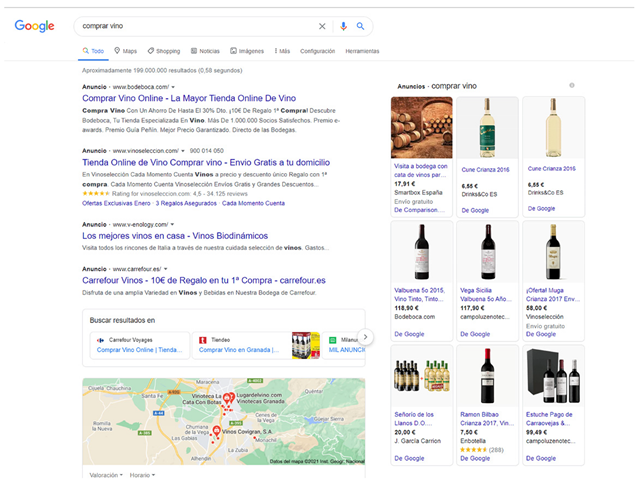Click the Google logo

pos(34,26)
